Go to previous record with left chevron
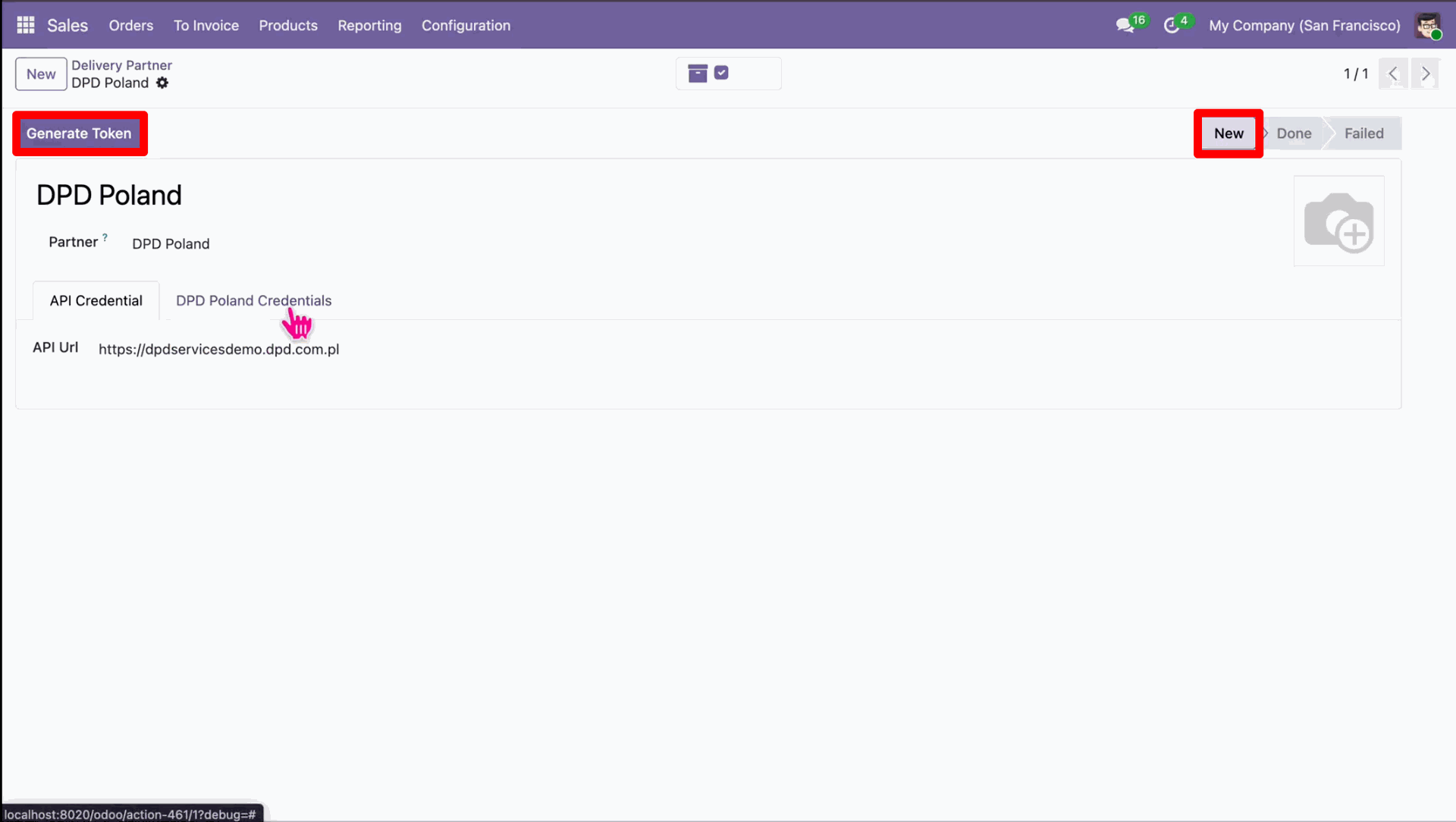The width and height of the screenshot is (1456, 822). click(1393, 74)
